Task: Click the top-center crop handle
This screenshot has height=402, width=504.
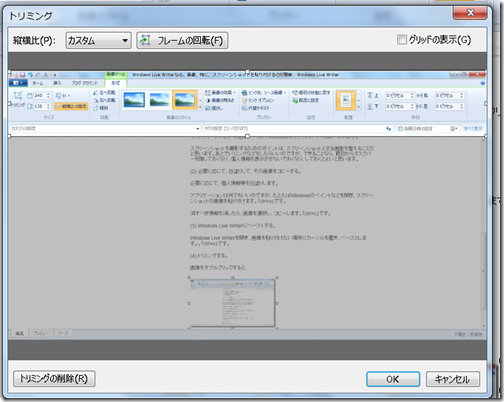Action: [247, 72]
